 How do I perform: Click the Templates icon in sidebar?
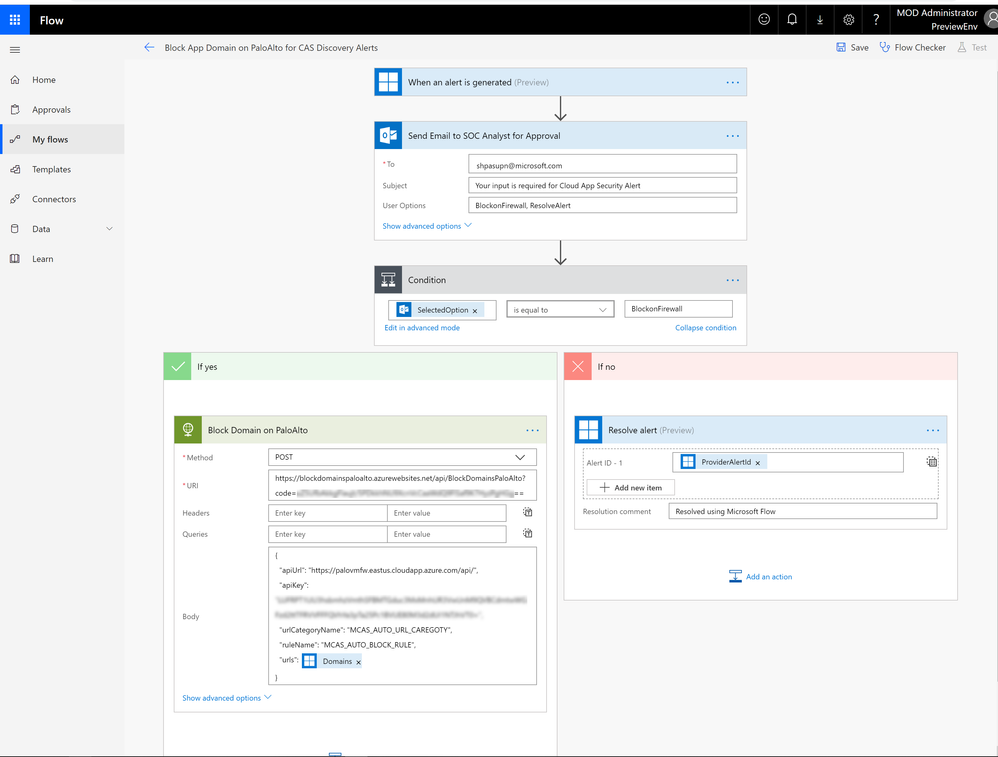pyautogui.click(x=15, y=169)
